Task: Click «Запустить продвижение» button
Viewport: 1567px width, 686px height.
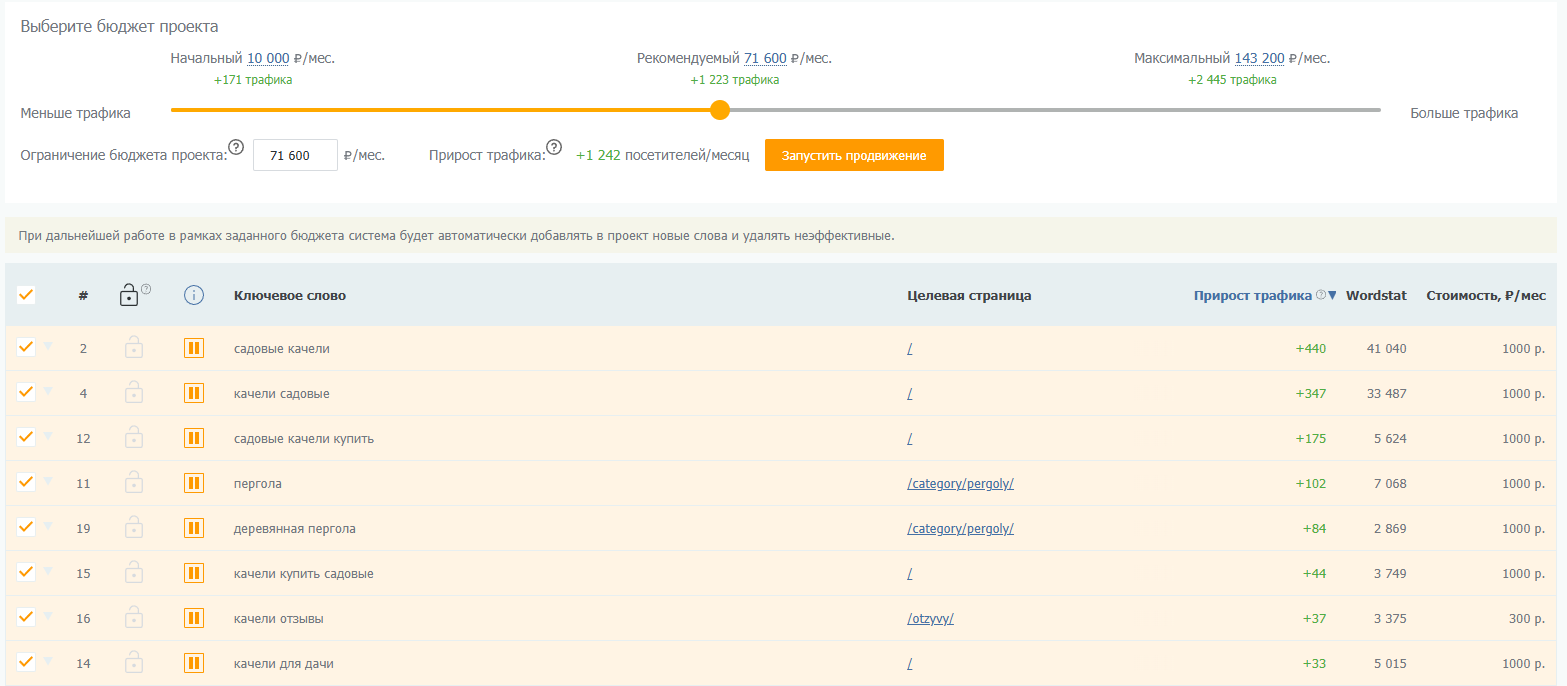Action: pos(854,156)
